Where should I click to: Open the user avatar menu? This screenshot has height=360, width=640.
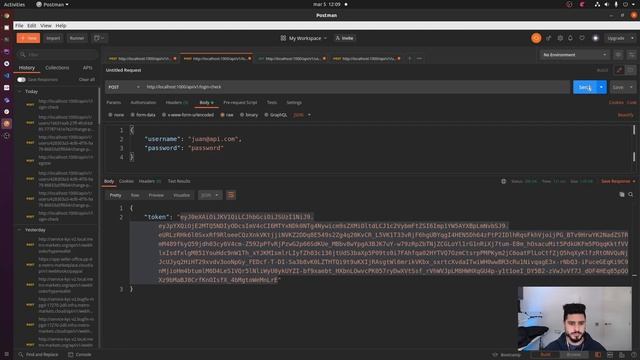click(x=596, y=38)
